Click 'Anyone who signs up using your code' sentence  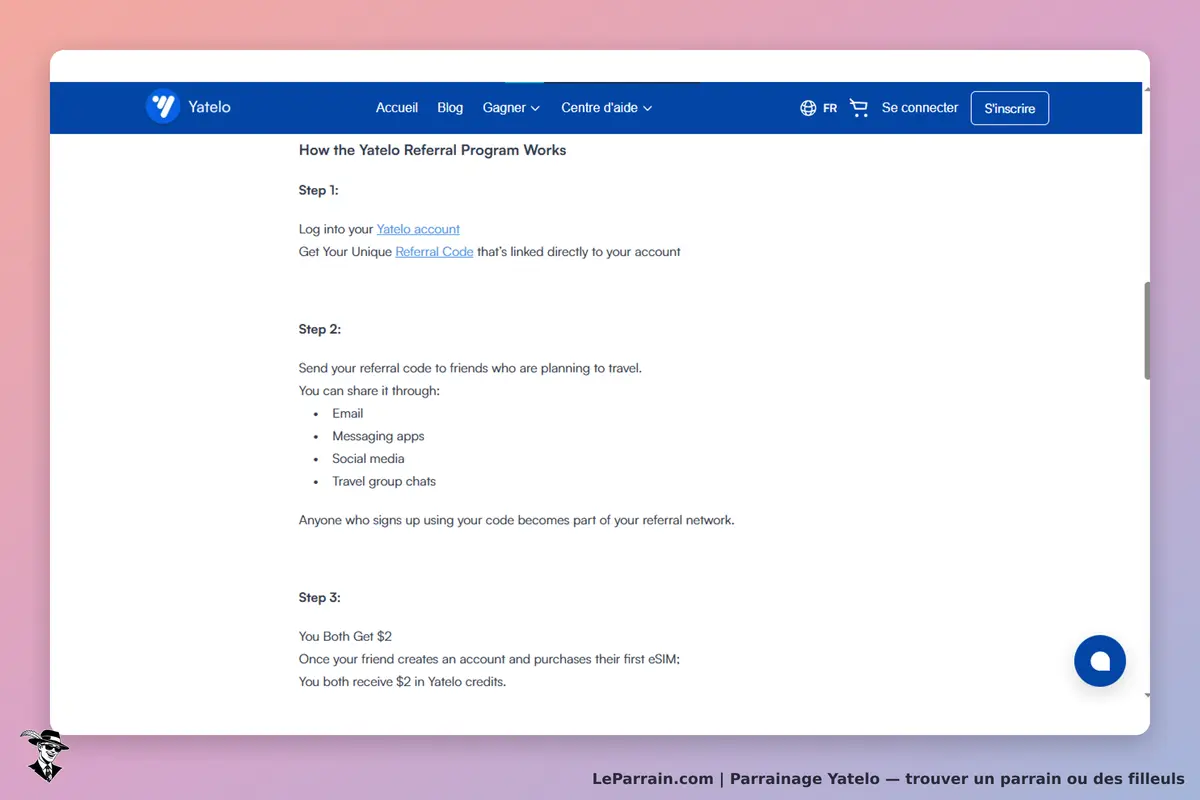pyautogui.click(x=516, y=520)
